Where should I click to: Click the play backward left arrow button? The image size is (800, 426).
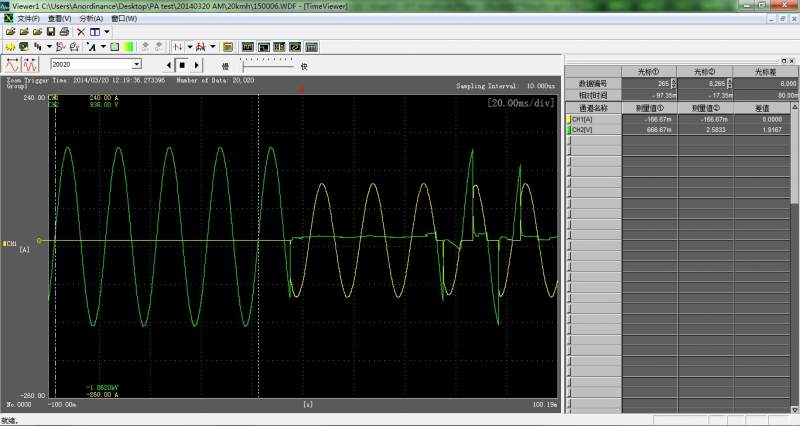[x=169, y=65]
